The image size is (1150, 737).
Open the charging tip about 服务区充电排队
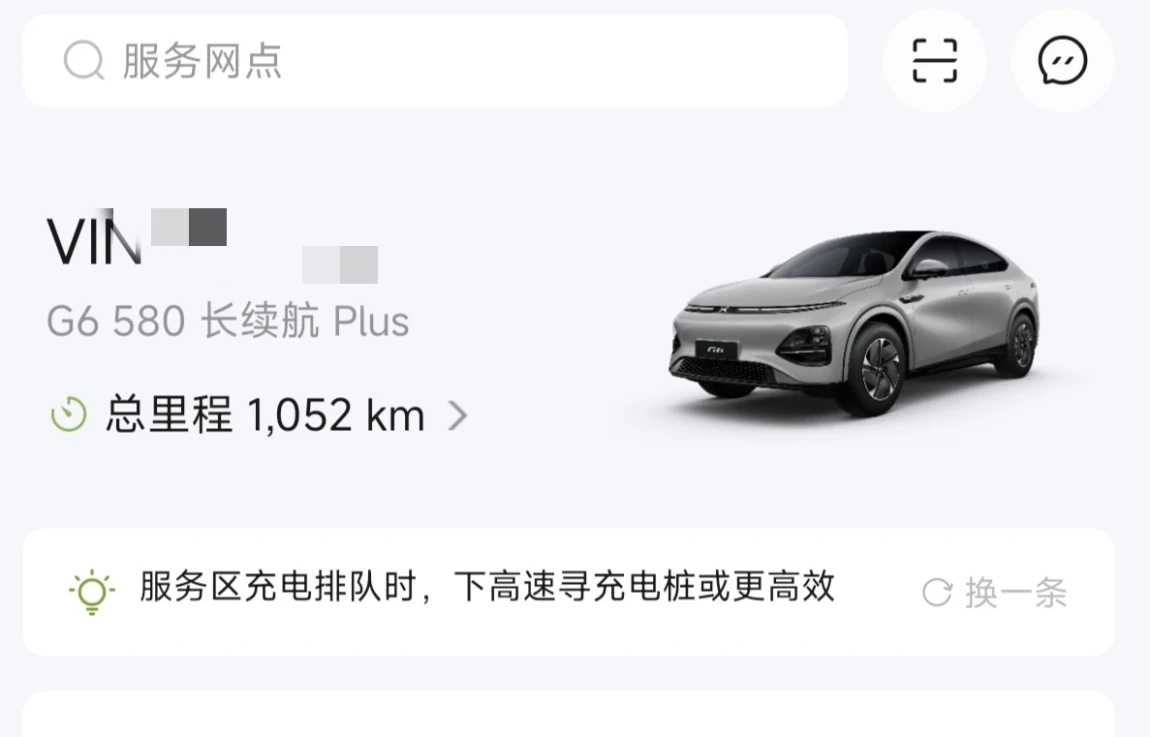coord(487,587)
